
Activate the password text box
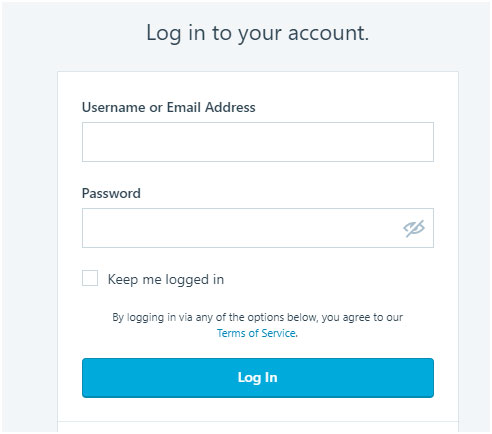tap(258, 228)
